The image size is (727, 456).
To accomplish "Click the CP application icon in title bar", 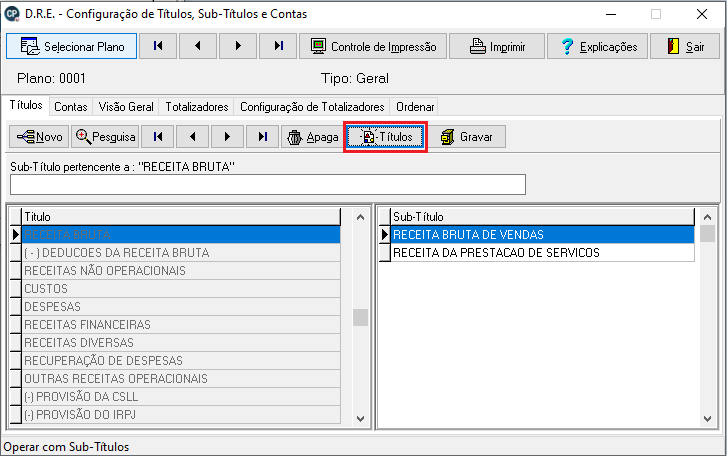I will point(12,14).
